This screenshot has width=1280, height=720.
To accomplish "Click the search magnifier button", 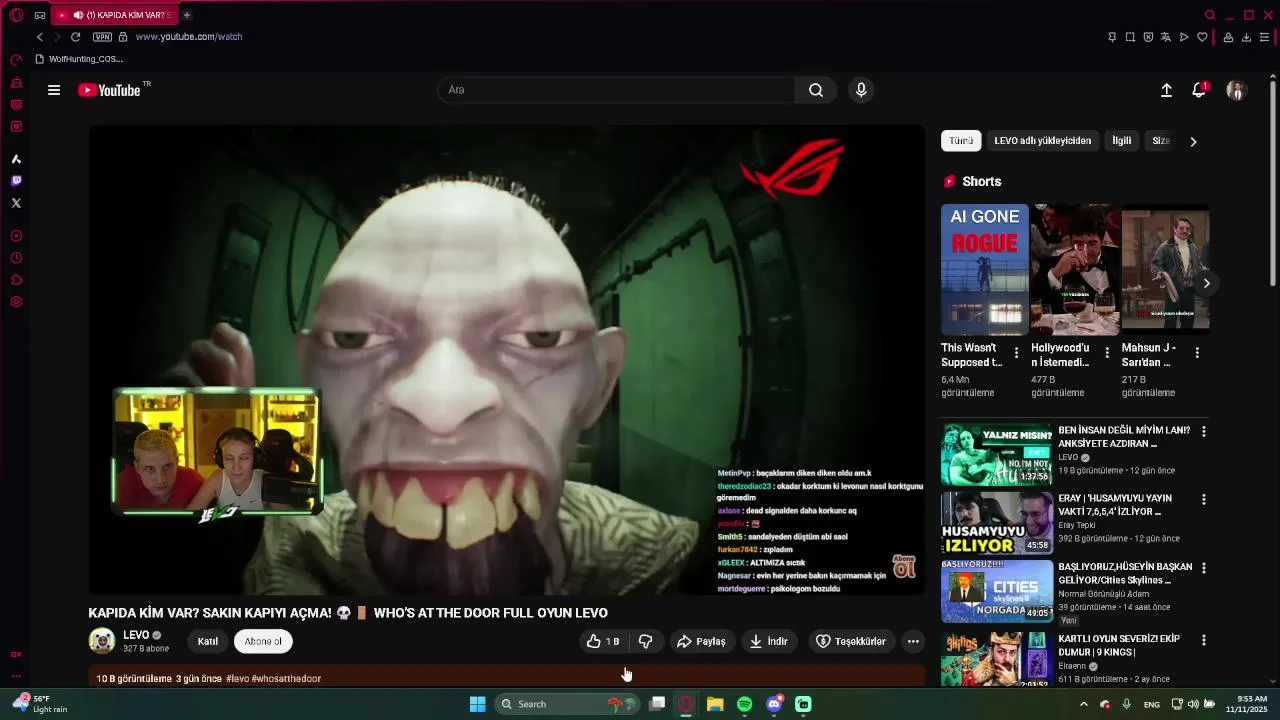I will (816, 90).
